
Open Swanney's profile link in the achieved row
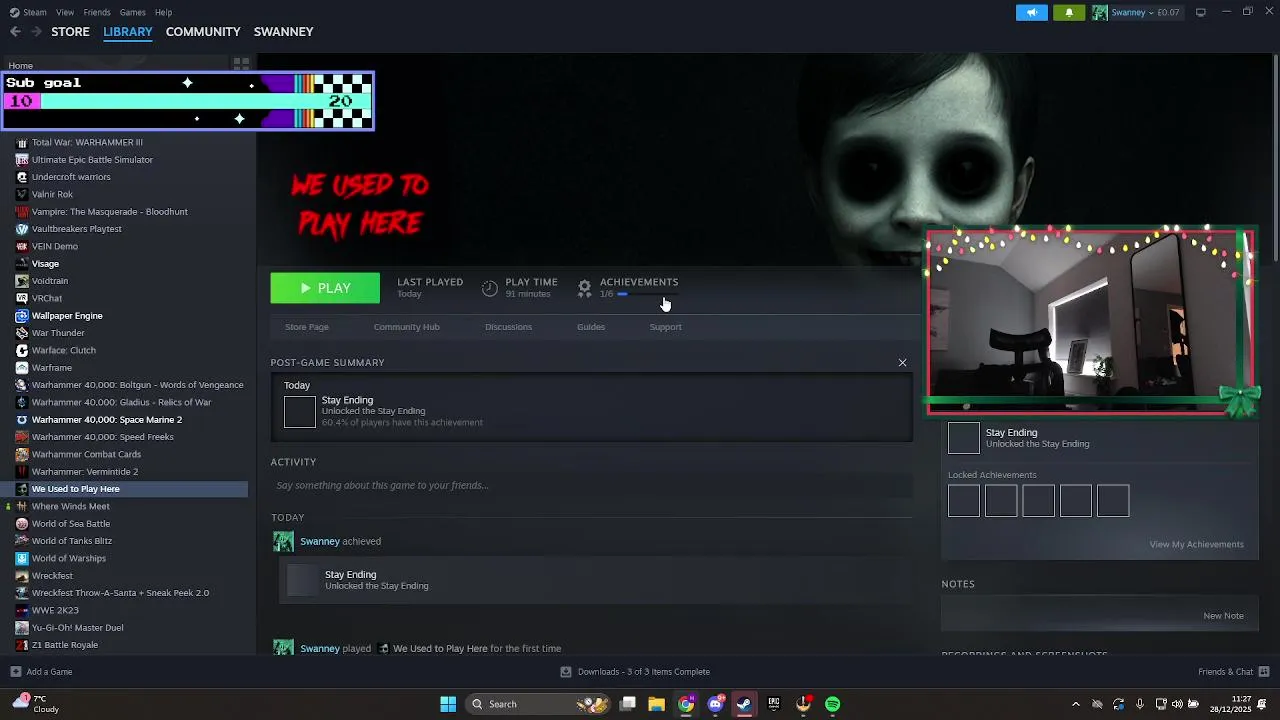tap(320, 542)
